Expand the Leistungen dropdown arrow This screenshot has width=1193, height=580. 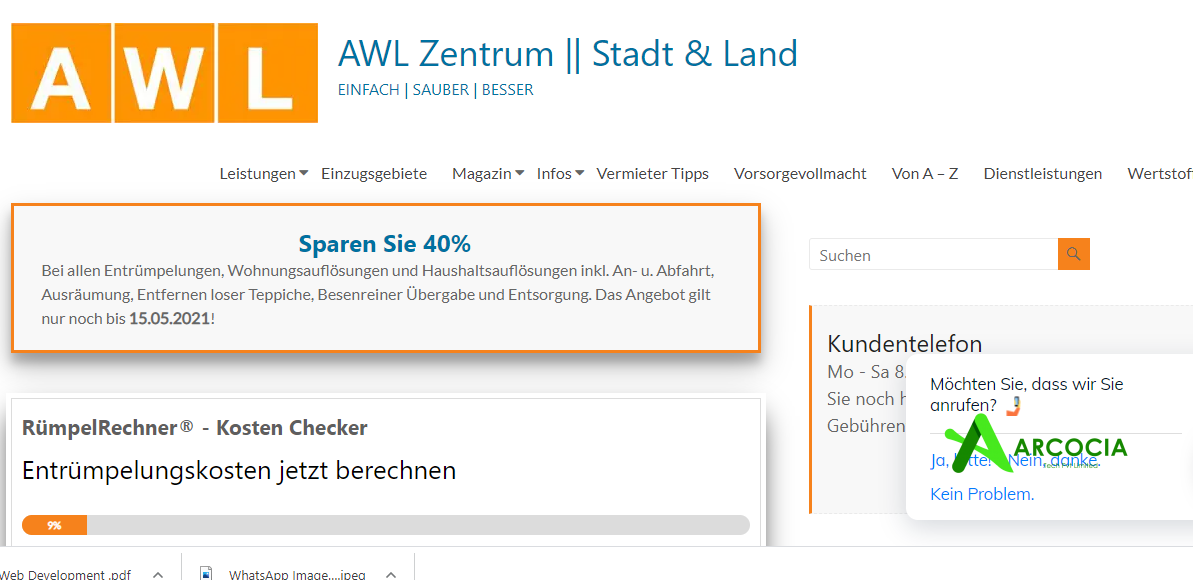[x=304, y=173]
